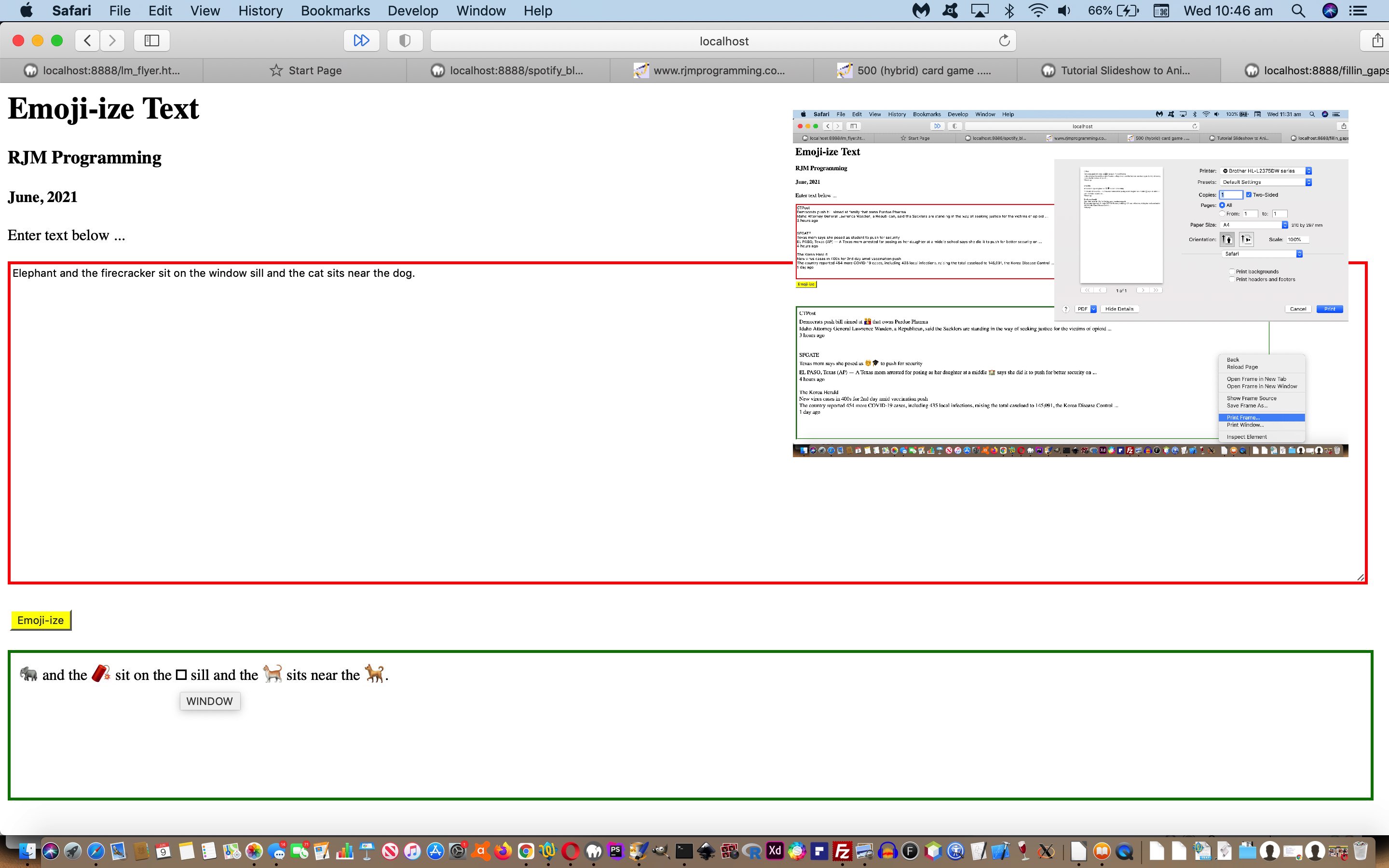The width and height of the screenshot is (1389, 868).
Task: Click the Avast menu bar icon
Action: click(x=950, y=10)
